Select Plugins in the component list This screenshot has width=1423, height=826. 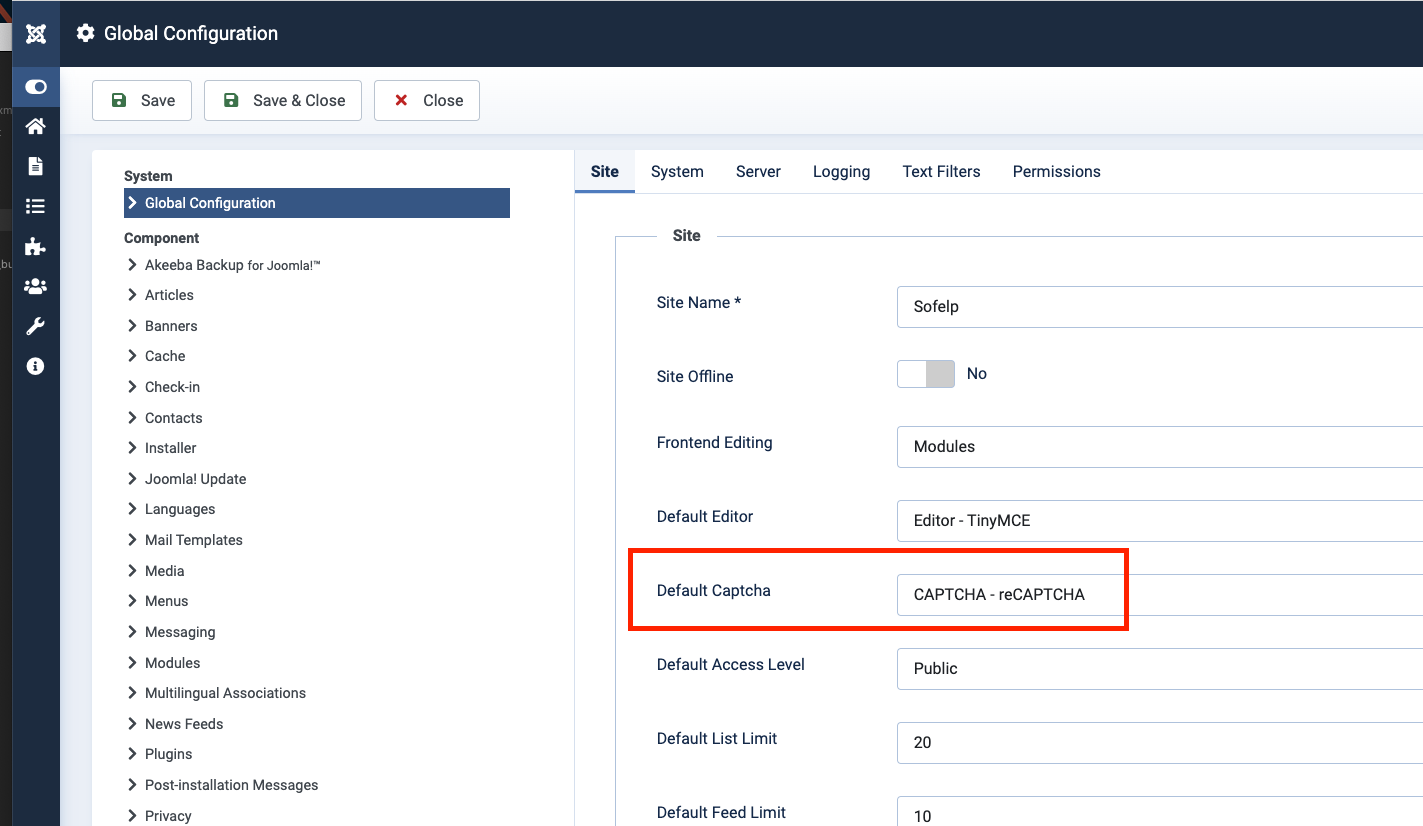point(168,754)
